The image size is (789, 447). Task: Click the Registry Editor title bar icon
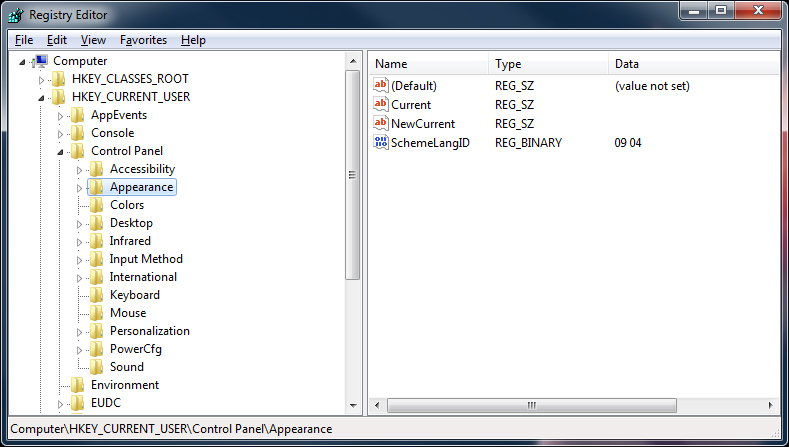coord(16,15)
